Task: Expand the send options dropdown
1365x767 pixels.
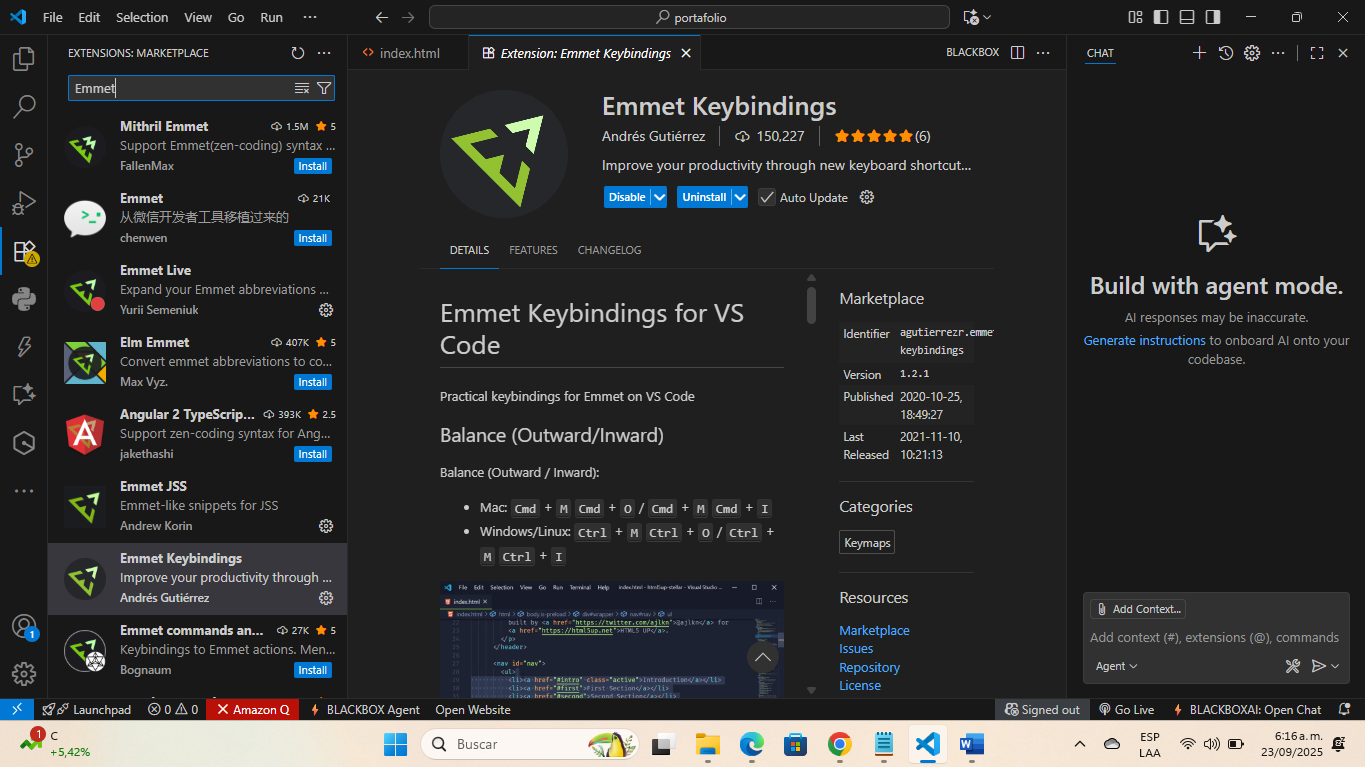Action: [1335, 666]
